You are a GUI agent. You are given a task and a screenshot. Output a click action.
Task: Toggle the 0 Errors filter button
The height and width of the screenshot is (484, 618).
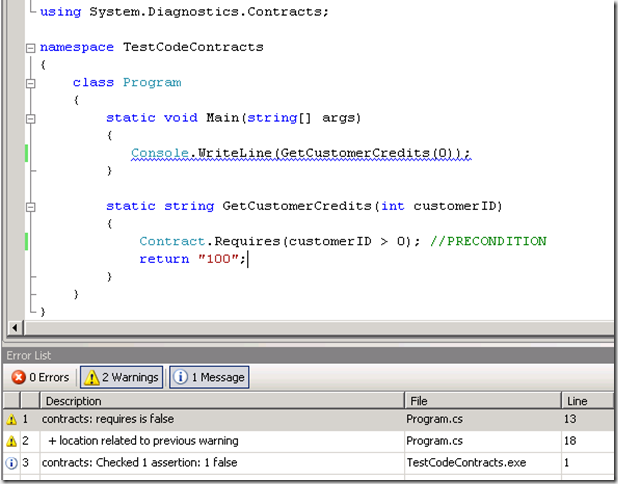[x=39, y=377]
